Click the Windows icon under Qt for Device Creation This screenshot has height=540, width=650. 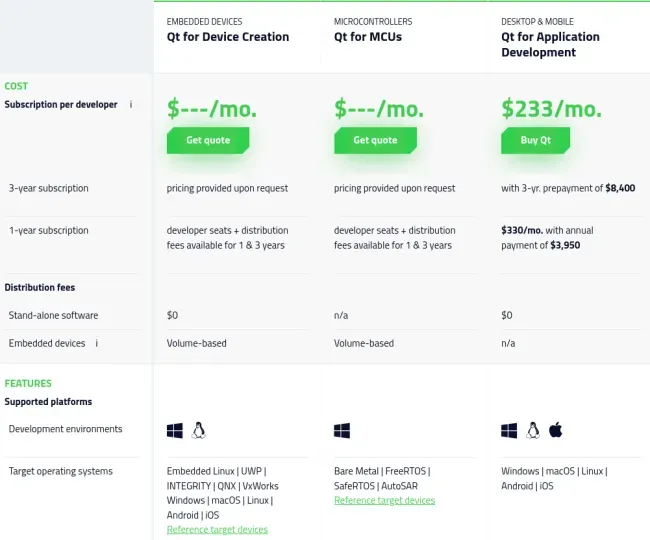175,431
